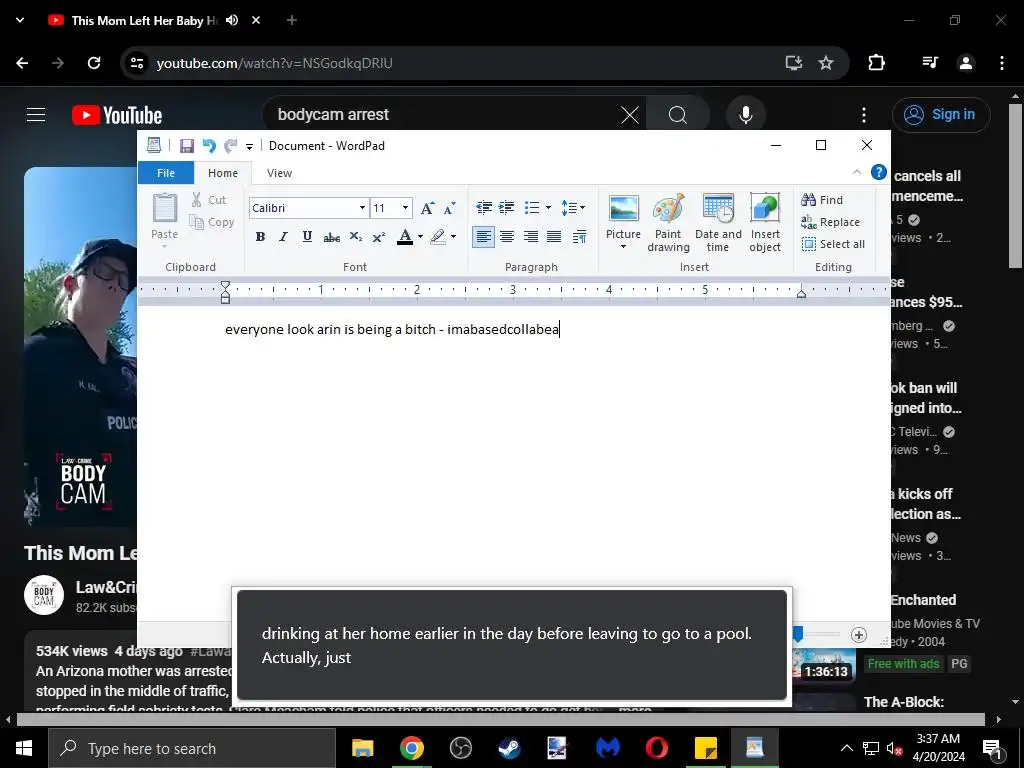Insert Date and time
1024x768 pixels.
coord(718,223)
